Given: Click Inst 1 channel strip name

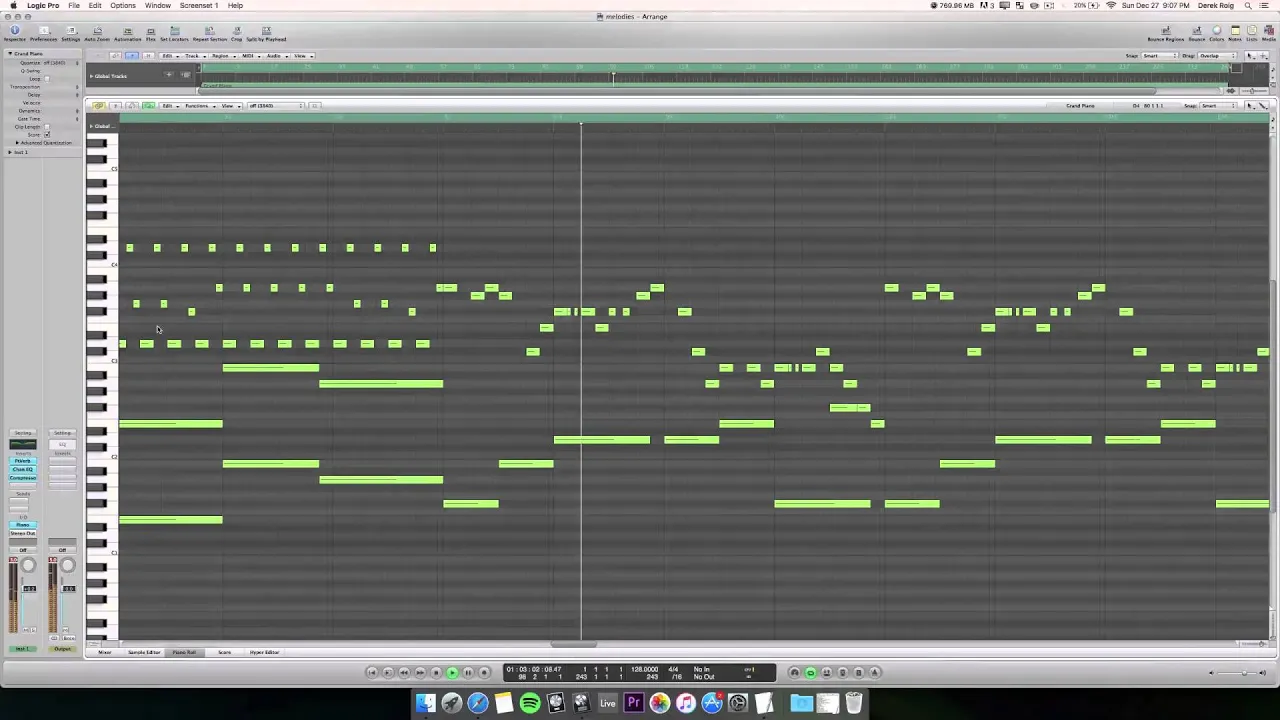Looking at the screenshot, I should [x=23, y=649].
